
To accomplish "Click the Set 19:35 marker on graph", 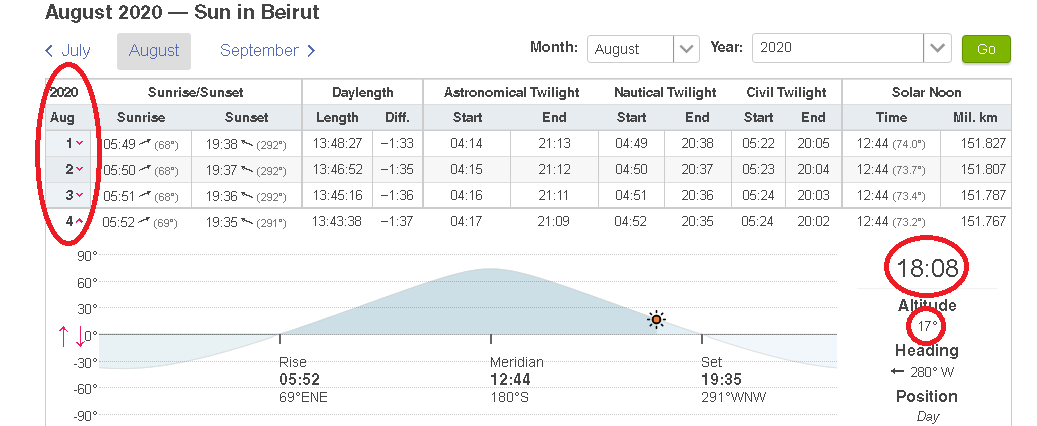I will tap(702, 339).
